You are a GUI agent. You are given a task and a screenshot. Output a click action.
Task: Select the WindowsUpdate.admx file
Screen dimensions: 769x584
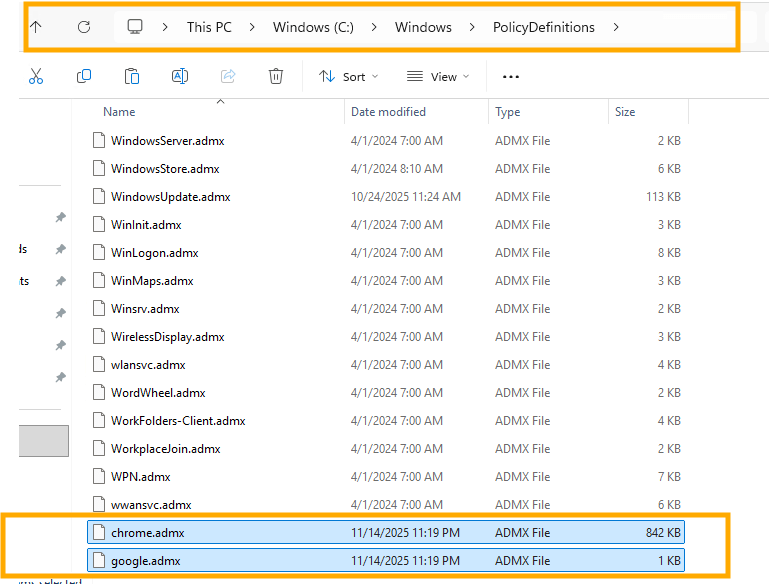coord(170,197)
